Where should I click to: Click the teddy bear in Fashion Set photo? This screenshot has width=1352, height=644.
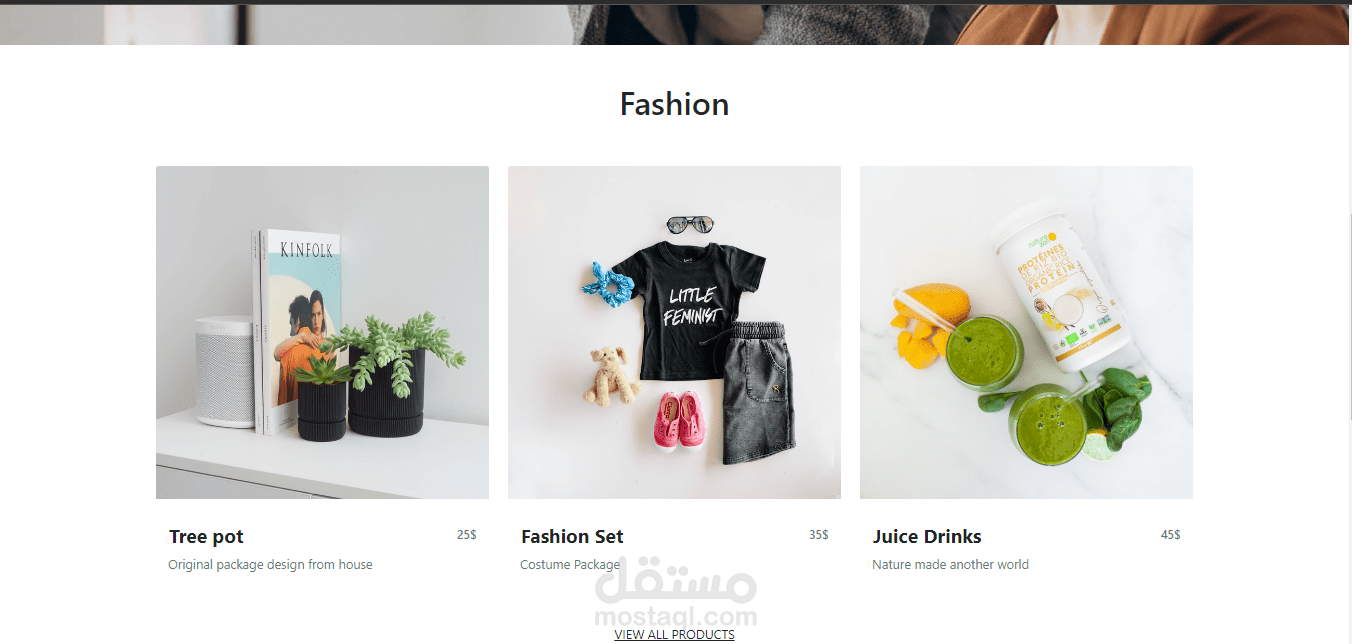click(611, 376)
